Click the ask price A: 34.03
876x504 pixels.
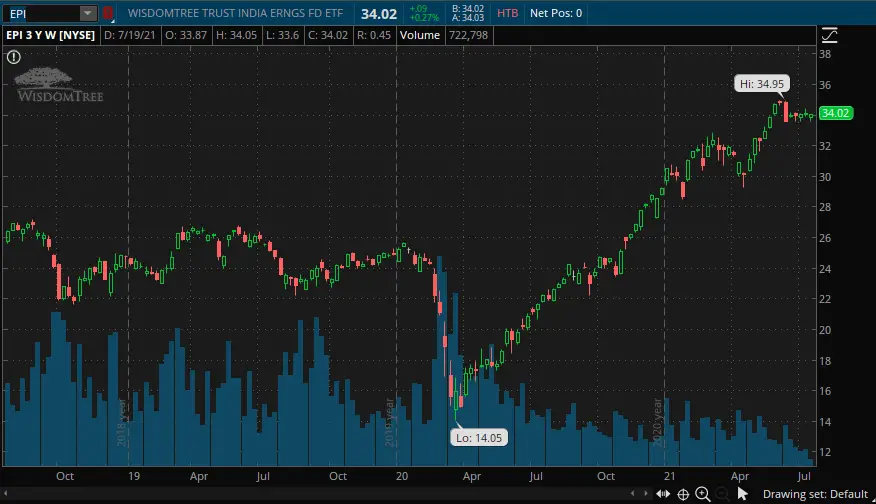click(x=468, y=18)
